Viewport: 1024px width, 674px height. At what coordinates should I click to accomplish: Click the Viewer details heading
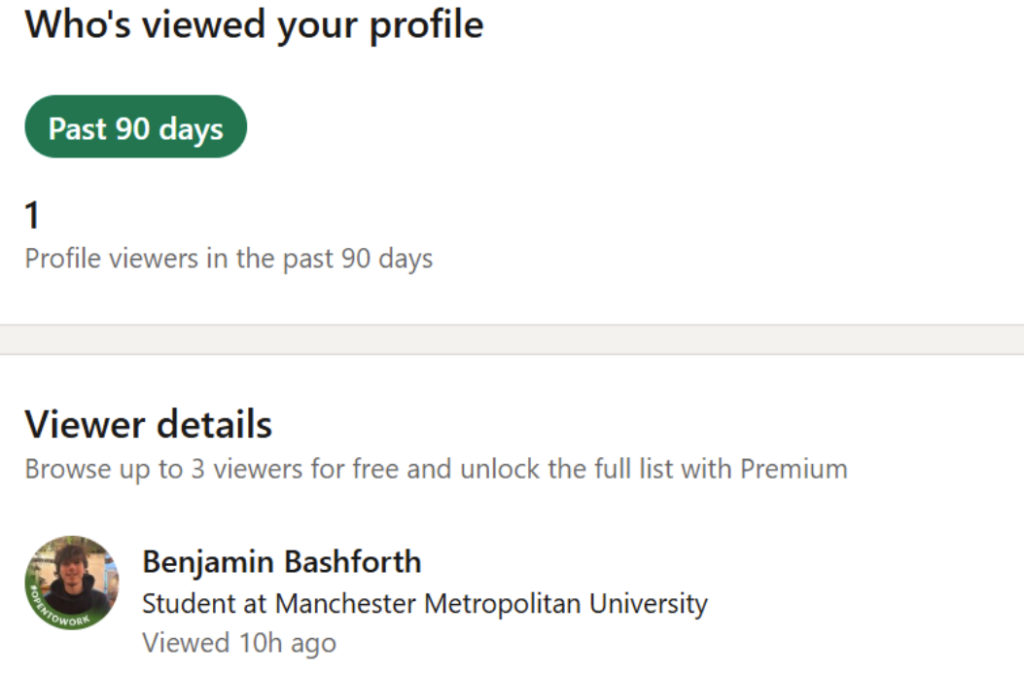point(148,424)
